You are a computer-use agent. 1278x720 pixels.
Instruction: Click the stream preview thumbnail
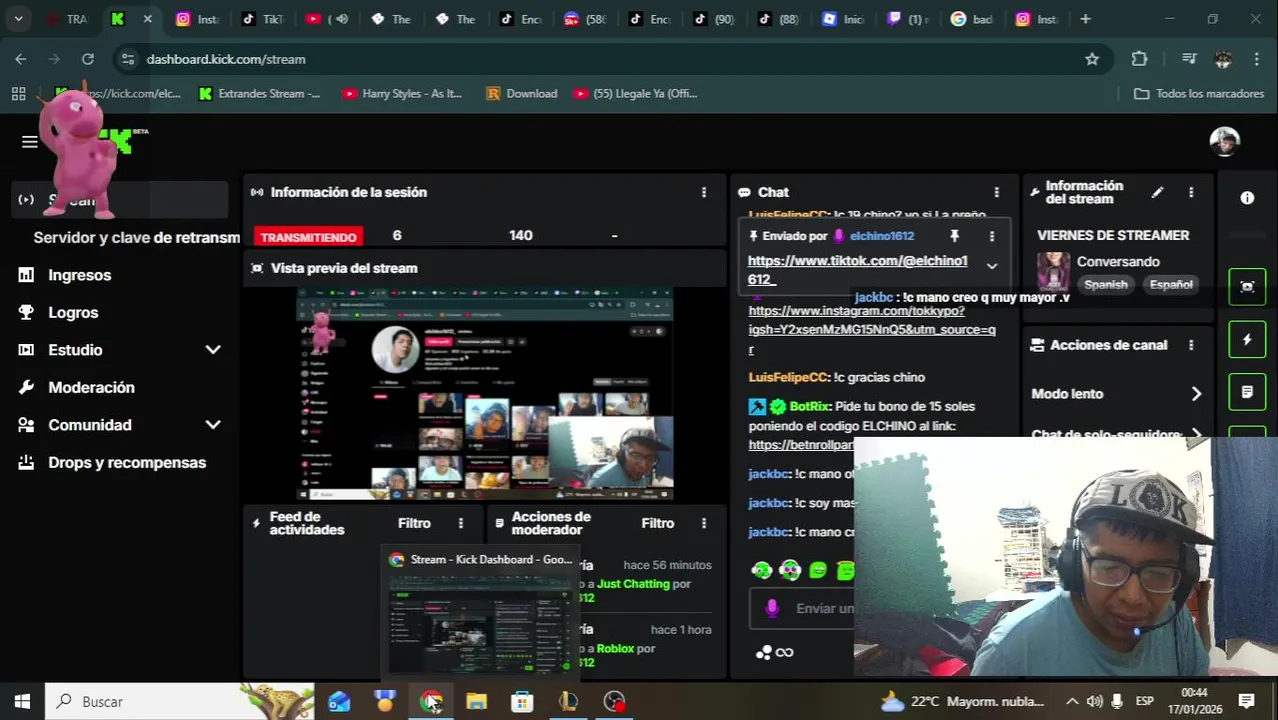(484, 394)
